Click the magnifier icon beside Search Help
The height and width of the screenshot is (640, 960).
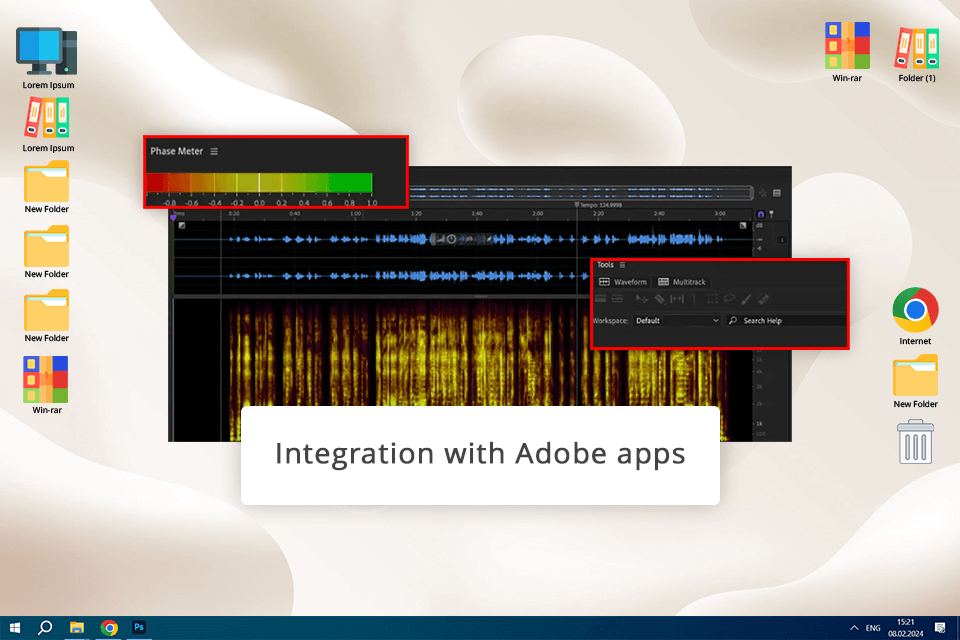click(732, 320)
